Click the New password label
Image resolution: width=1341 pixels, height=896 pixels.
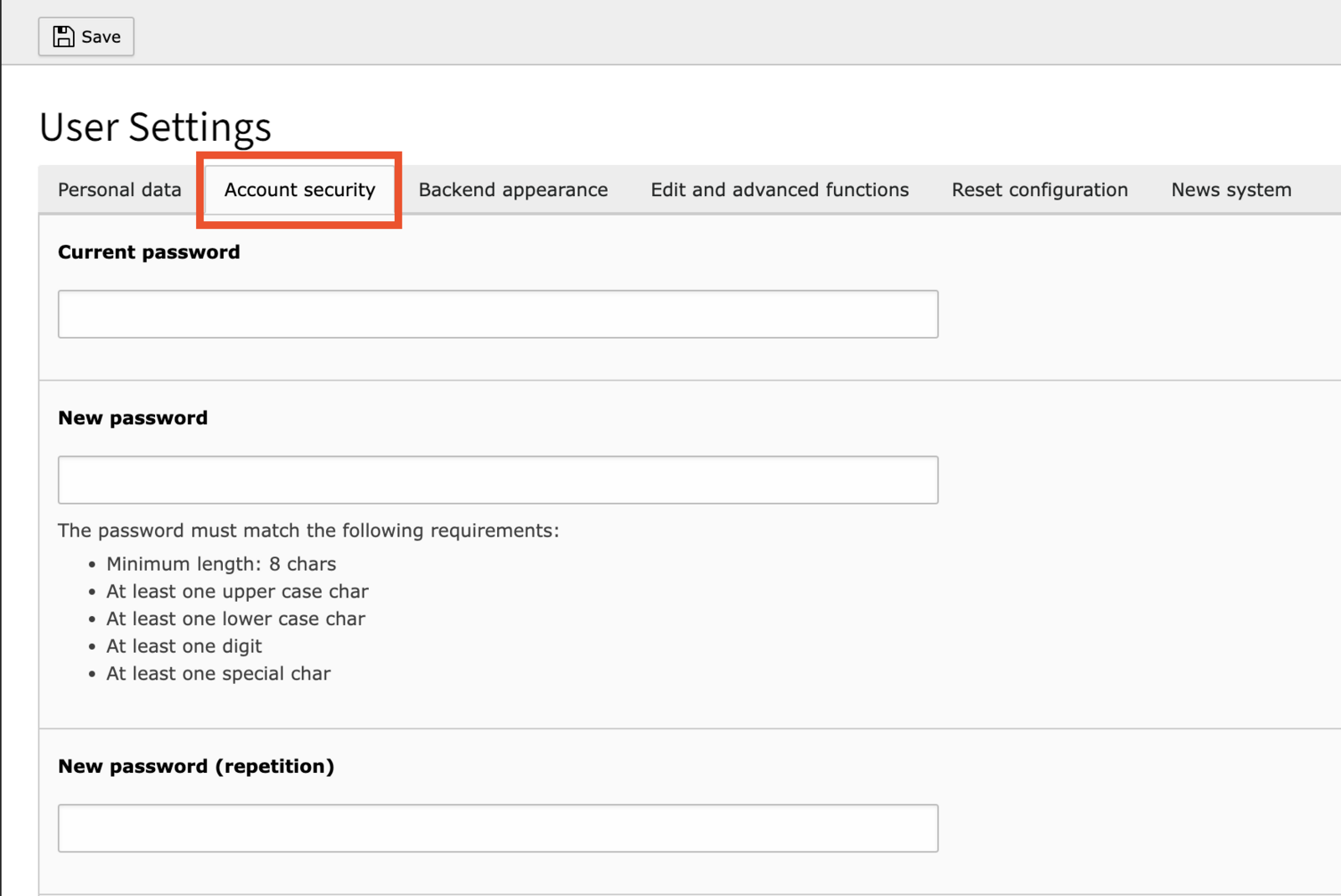pos(132,418)
